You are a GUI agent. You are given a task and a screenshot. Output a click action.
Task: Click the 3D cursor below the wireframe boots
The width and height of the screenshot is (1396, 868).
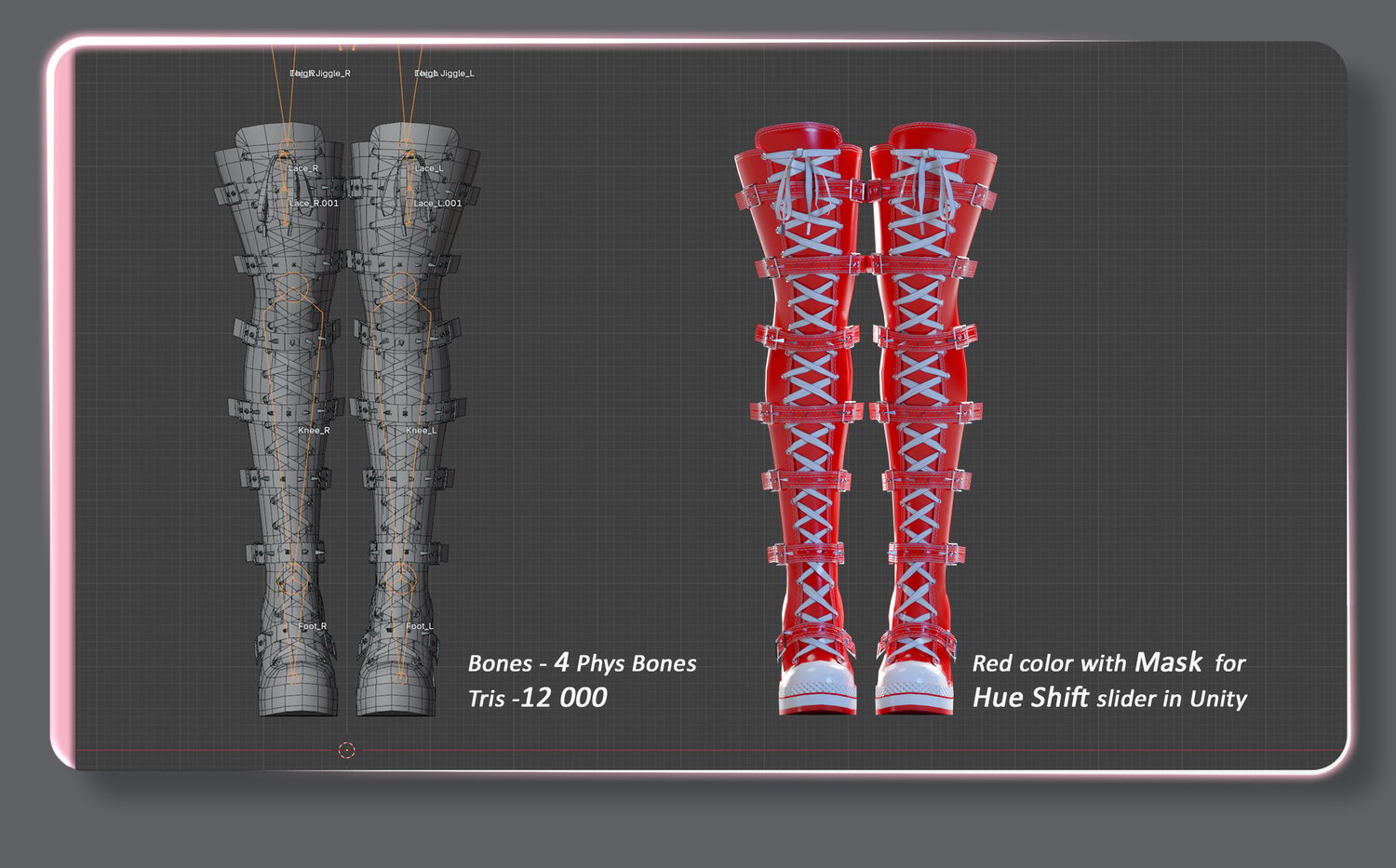pos(346,750)
